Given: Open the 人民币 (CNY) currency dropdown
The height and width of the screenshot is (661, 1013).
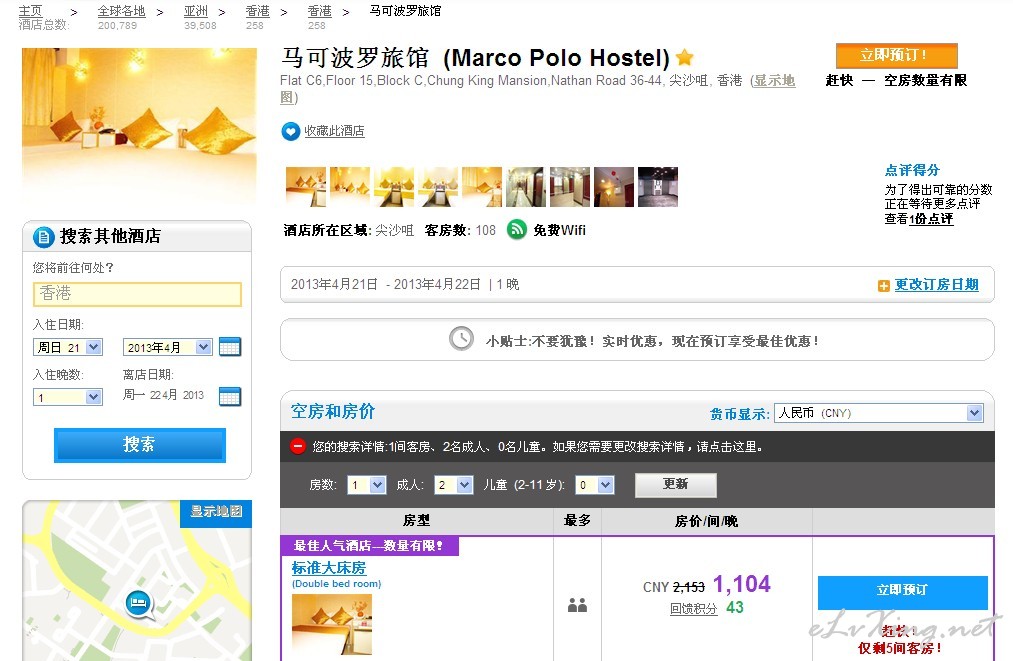Looking at the screenshot, I should pos(879,413).
